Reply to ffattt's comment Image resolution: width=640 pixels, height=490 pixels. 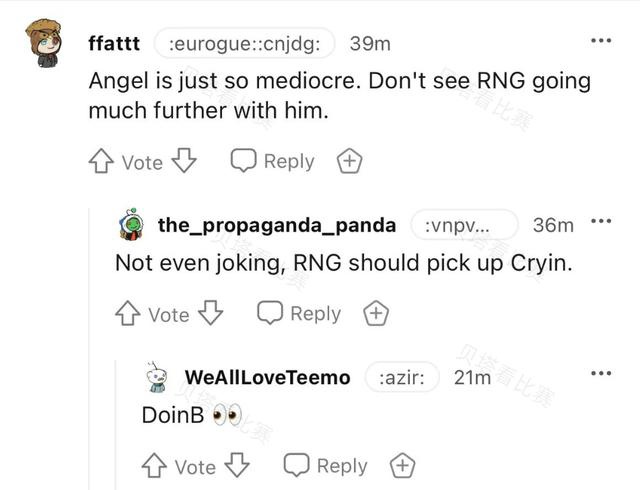point(272,161)
